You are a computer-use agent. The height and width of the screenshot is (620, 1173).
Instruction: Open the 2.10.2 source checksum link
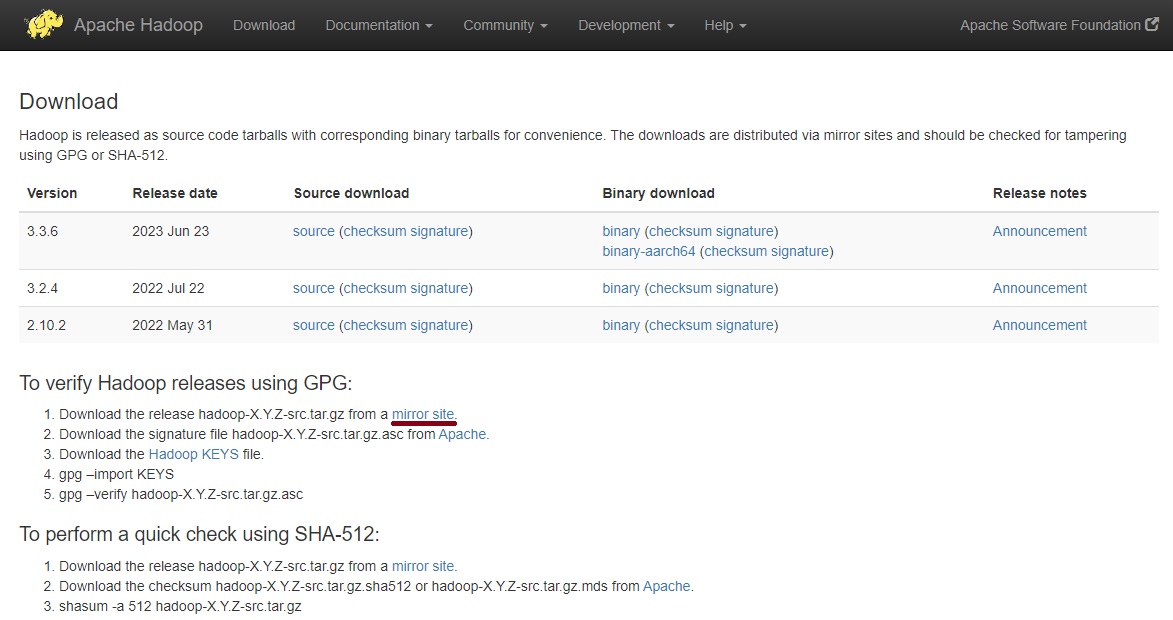(375, 325)
